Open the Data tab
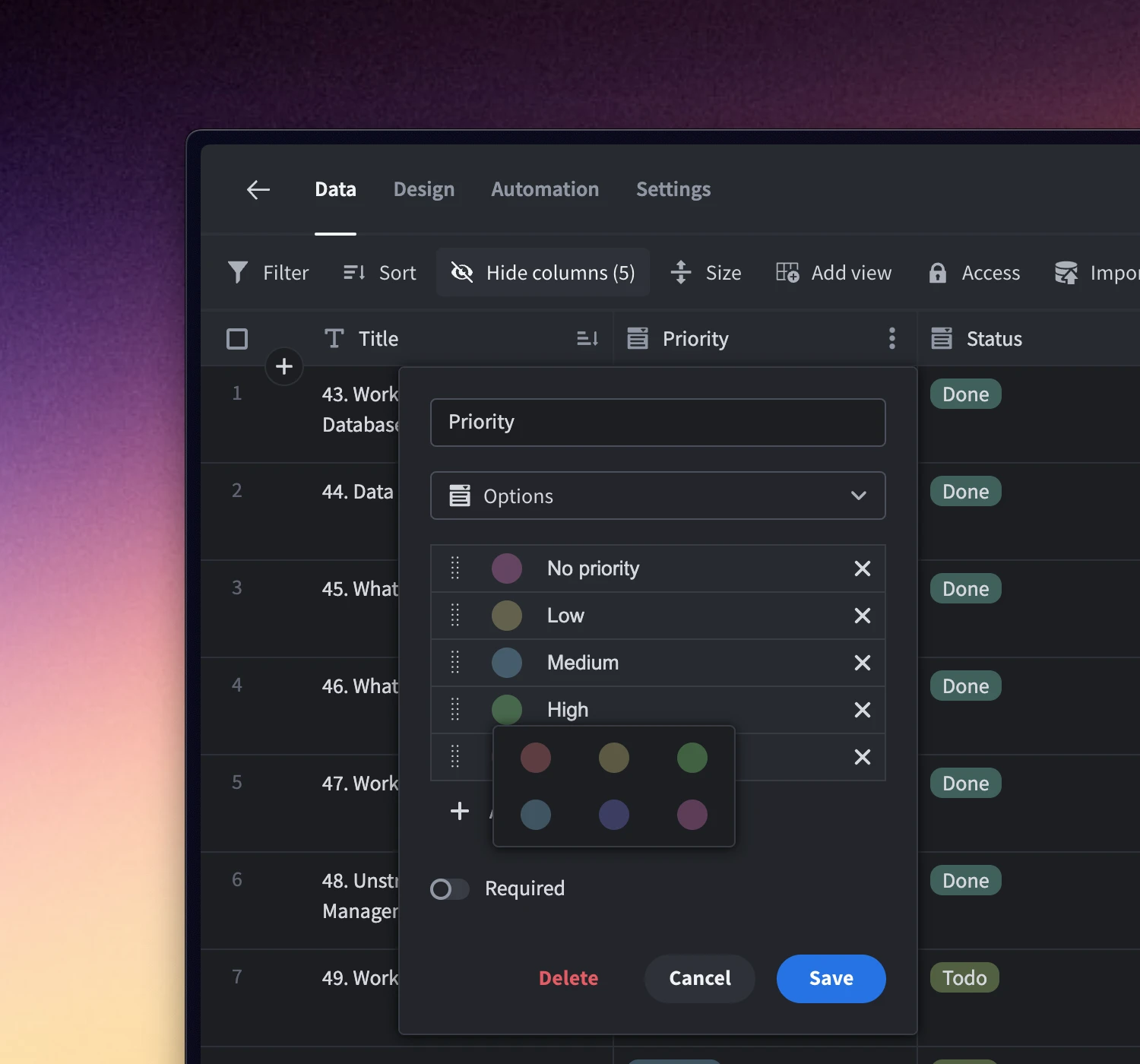The height and width of the screenshot is (1064, 1140). (335, 189)
